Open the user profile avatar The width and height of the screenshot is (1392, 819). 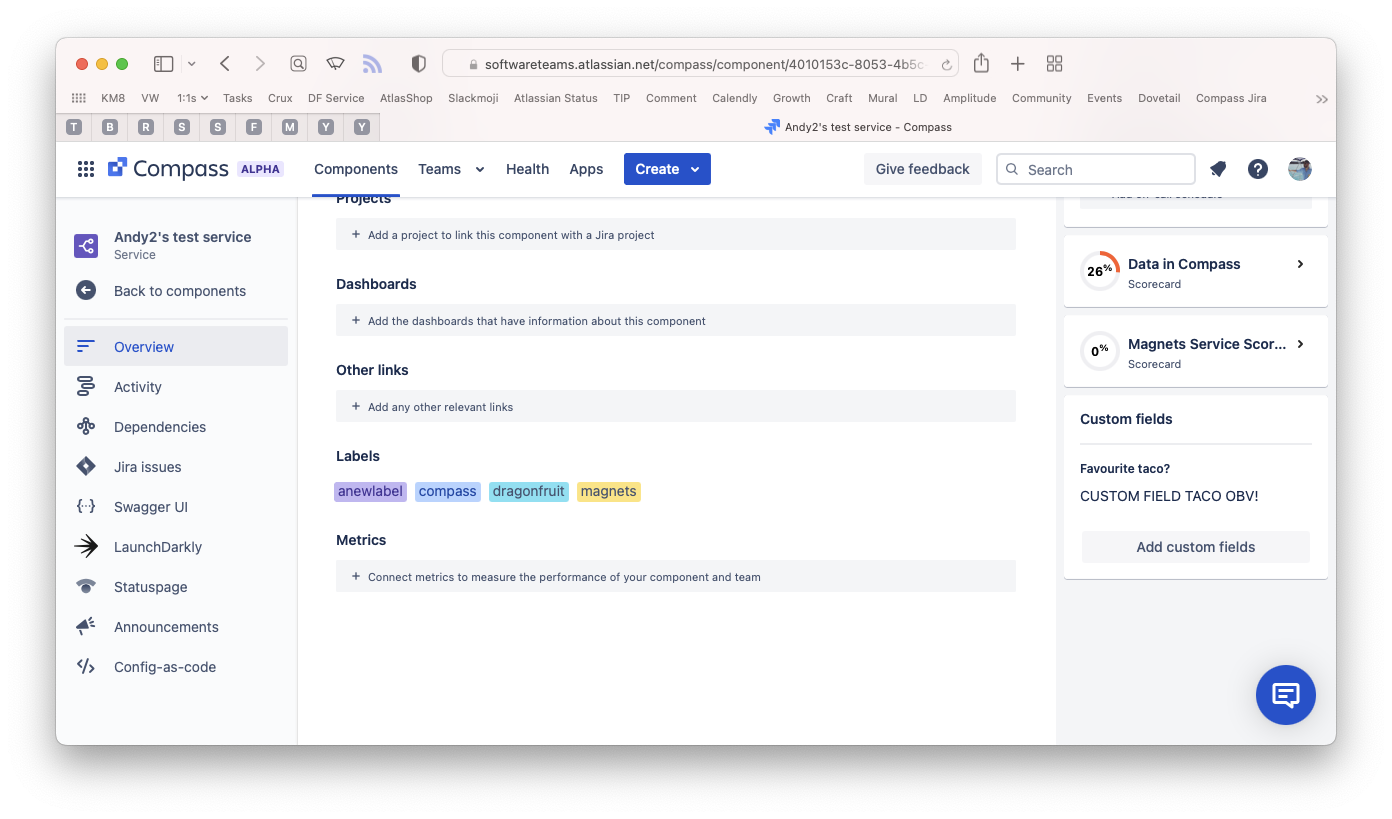pos(1300,169)
